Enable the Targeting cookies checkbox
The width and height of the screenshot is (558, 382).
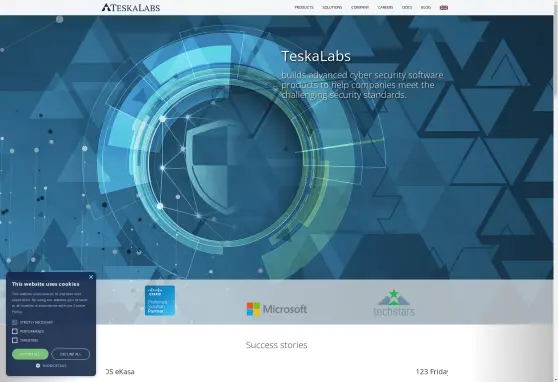[x=15, y=340]
